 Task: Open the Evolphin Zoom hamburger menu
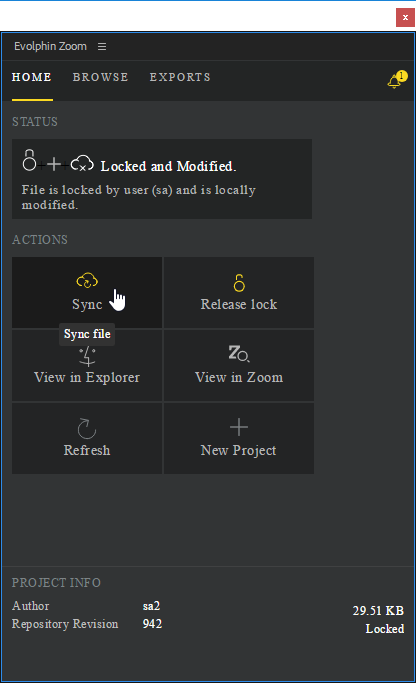[102, 46]
